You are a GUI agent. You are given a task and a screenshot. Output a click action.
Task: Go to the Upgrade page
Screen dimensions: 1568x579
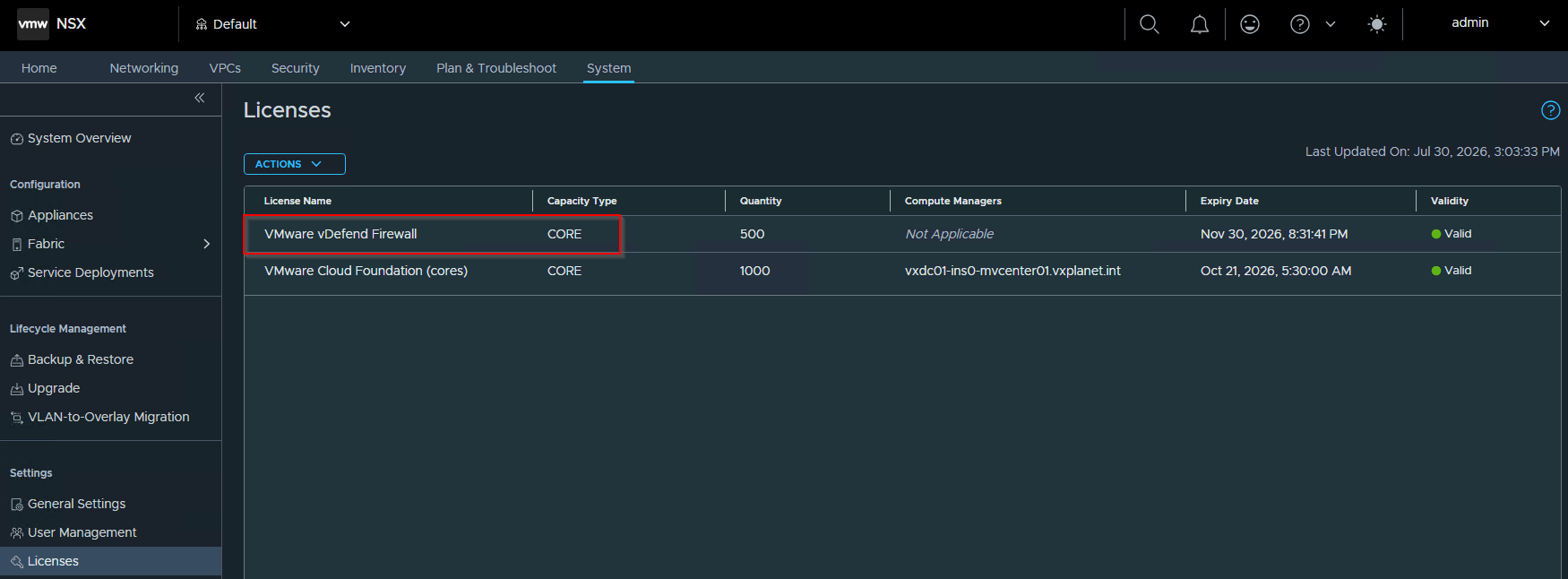pyautogui.click(x=54, y=388)
